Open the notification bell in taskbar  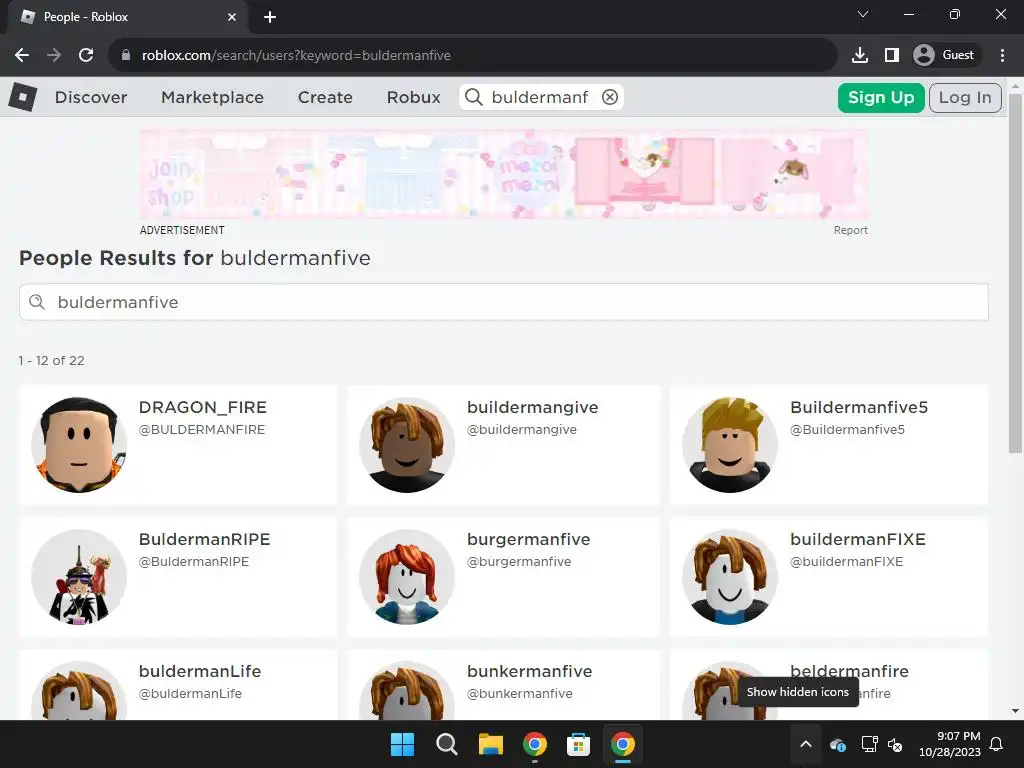coord(997,744)
